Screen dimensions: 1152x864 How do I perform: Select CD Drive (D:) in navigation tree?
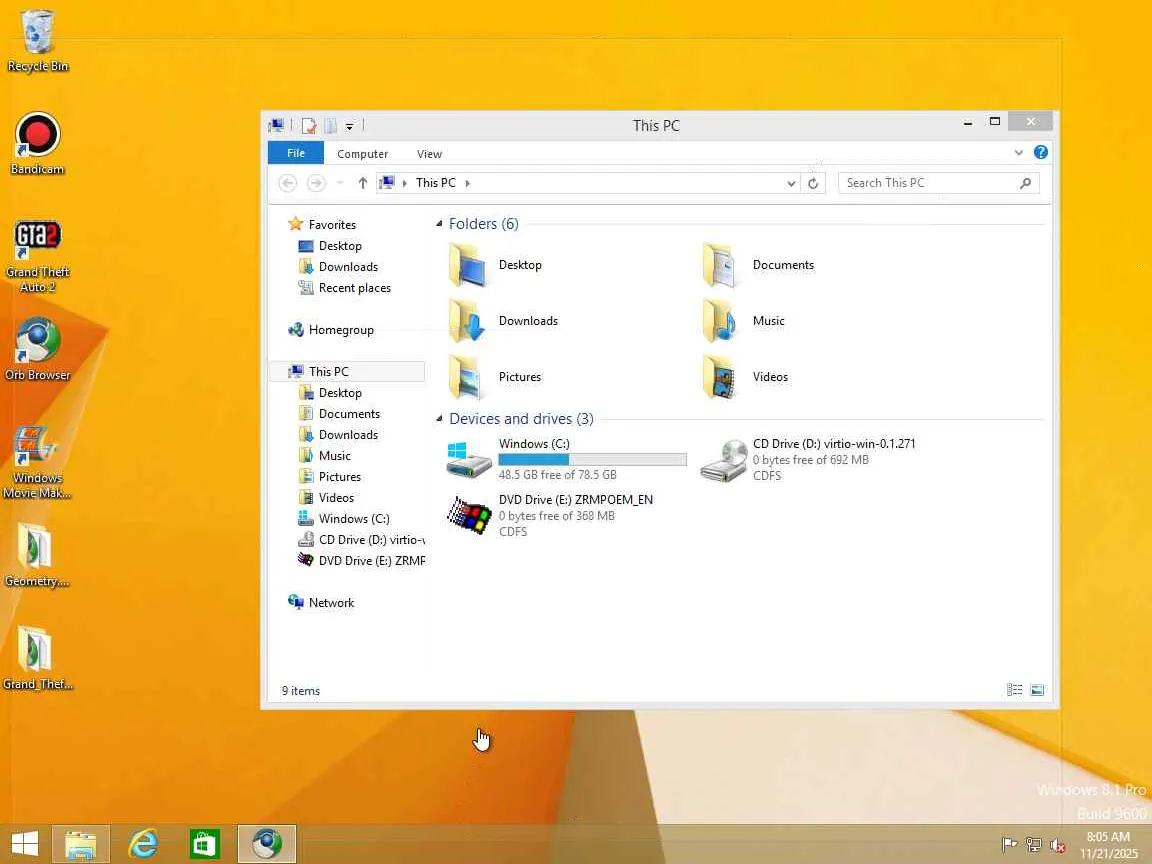coord(361,540)
